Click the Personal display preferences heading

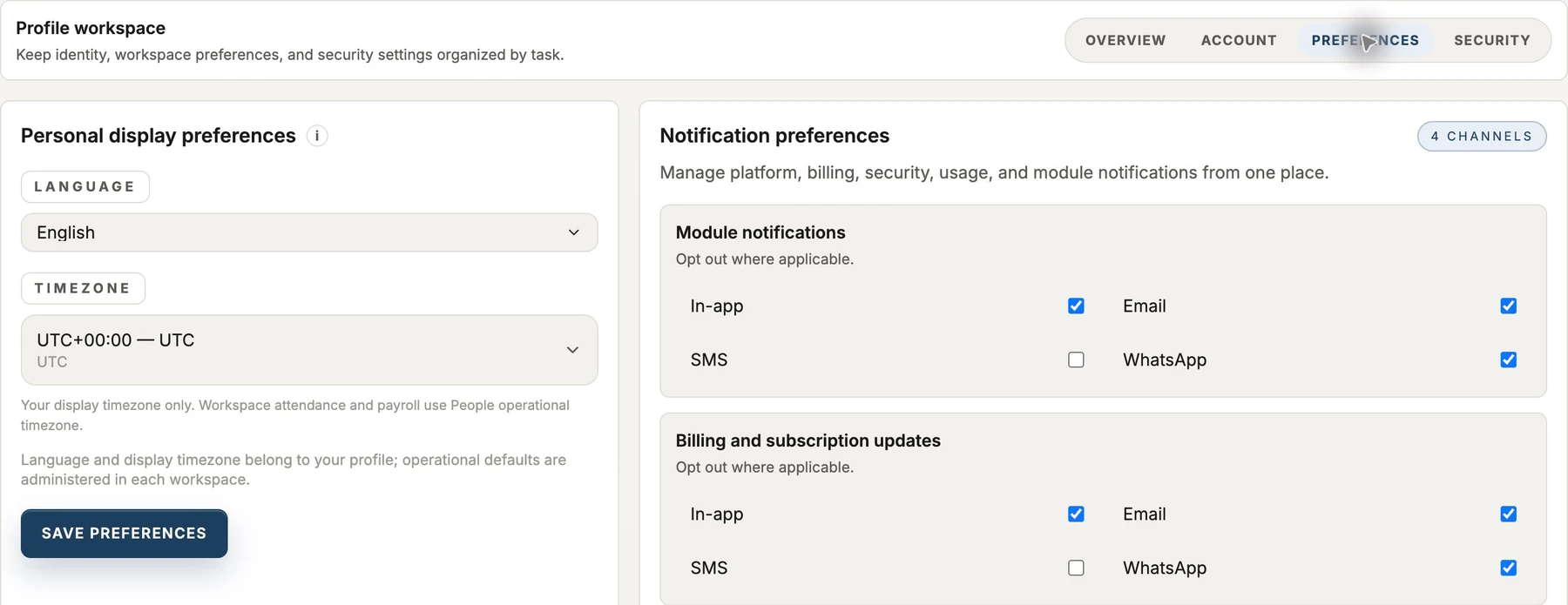tap(159, 136)
